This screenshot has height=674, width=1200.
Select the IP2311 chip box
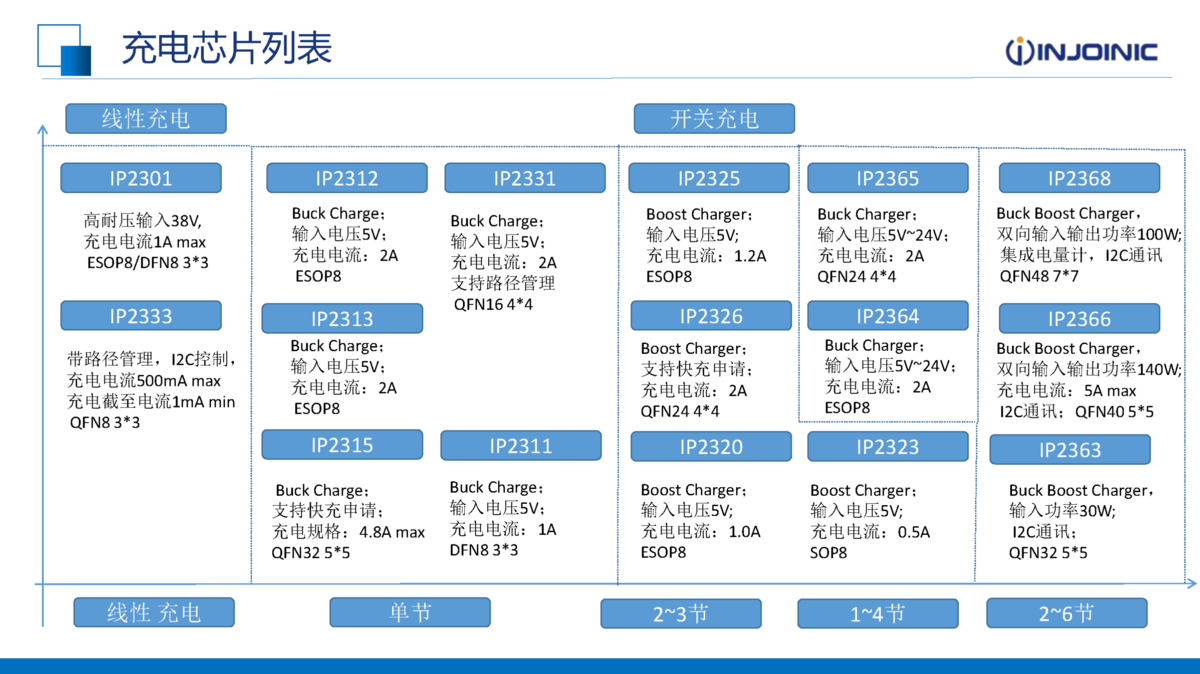(x=521, y=446)
